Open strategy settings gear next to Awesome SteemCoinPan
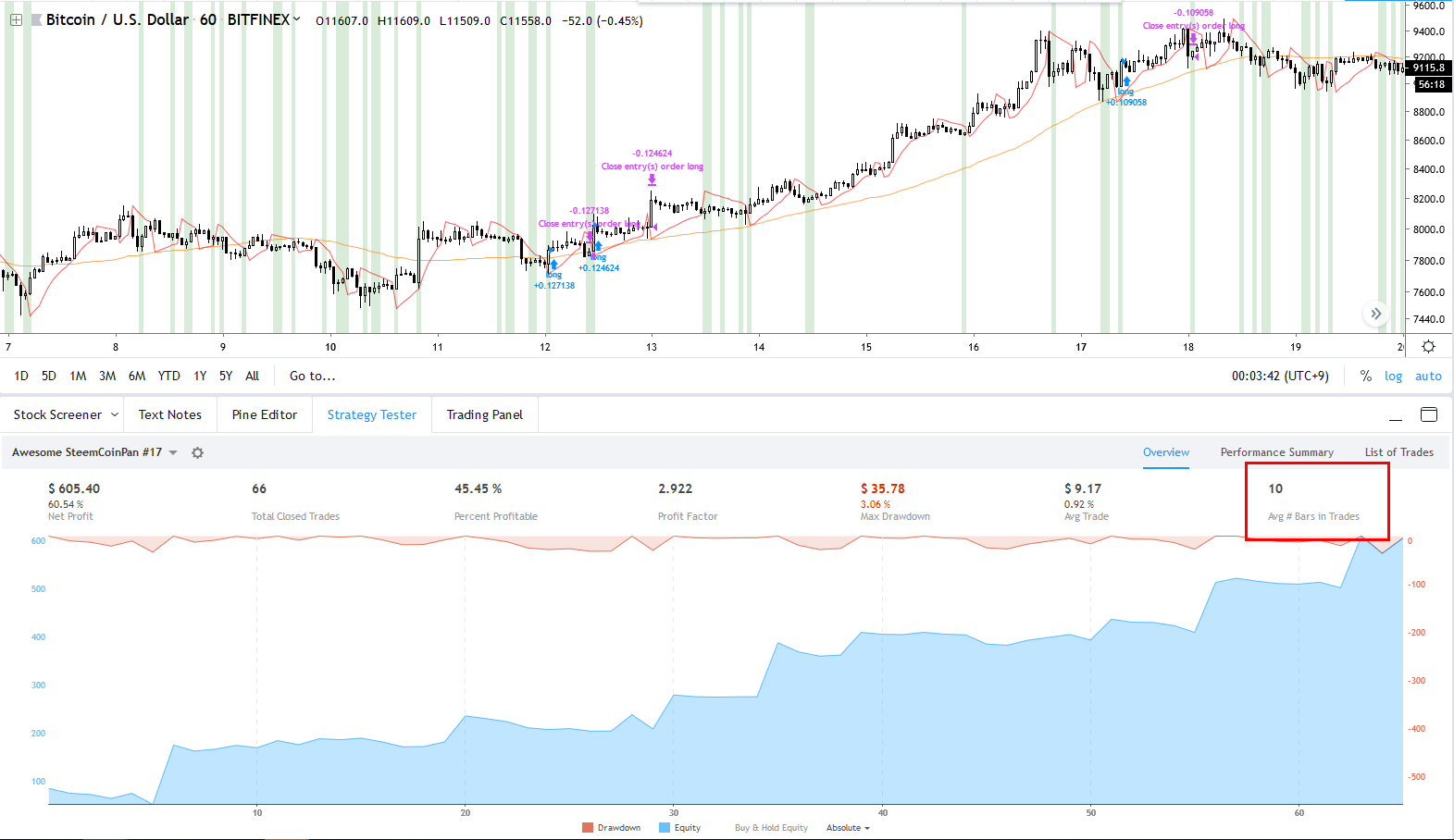 [x=197, y=452]
